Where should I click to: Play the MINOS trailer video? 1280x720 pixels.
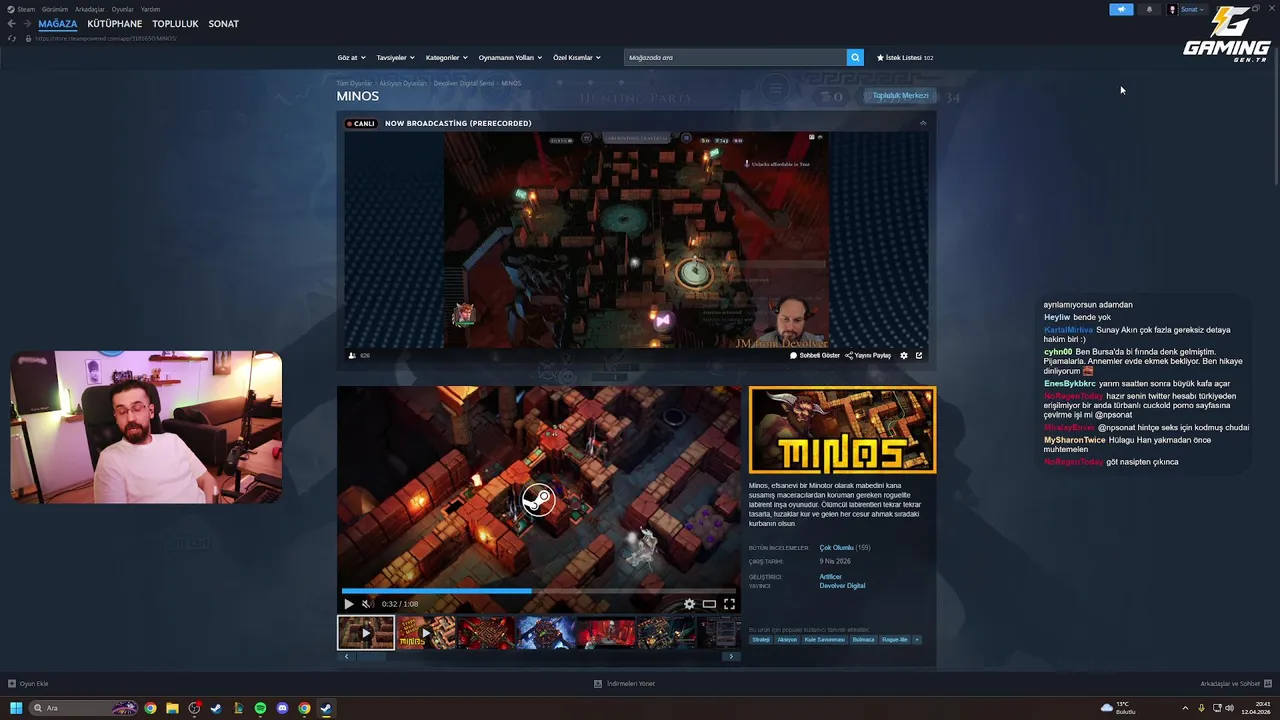pos(348,603)
